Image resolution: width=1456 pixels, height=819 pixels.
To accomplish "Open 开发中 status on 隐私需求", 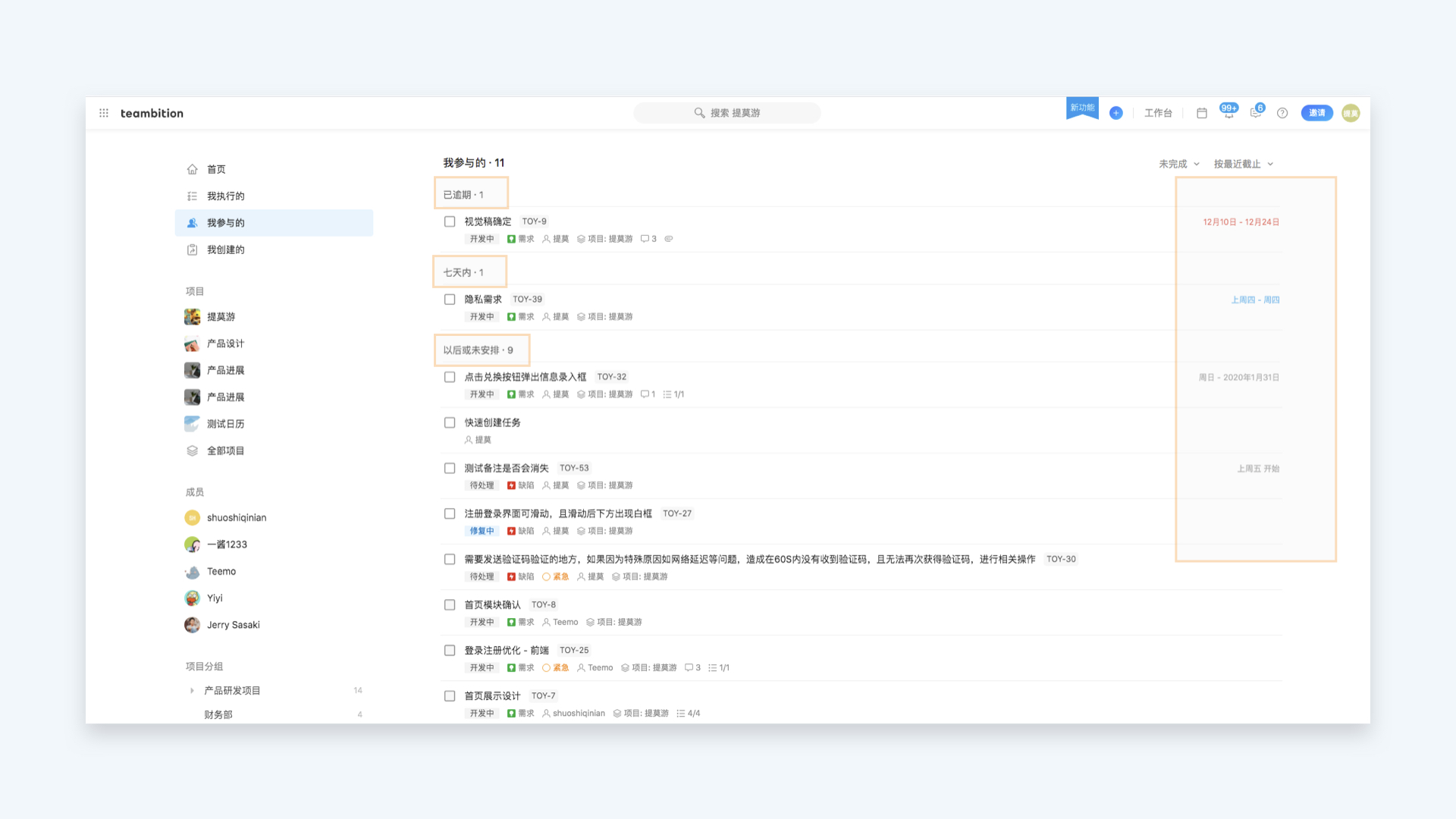I will 482,317.
